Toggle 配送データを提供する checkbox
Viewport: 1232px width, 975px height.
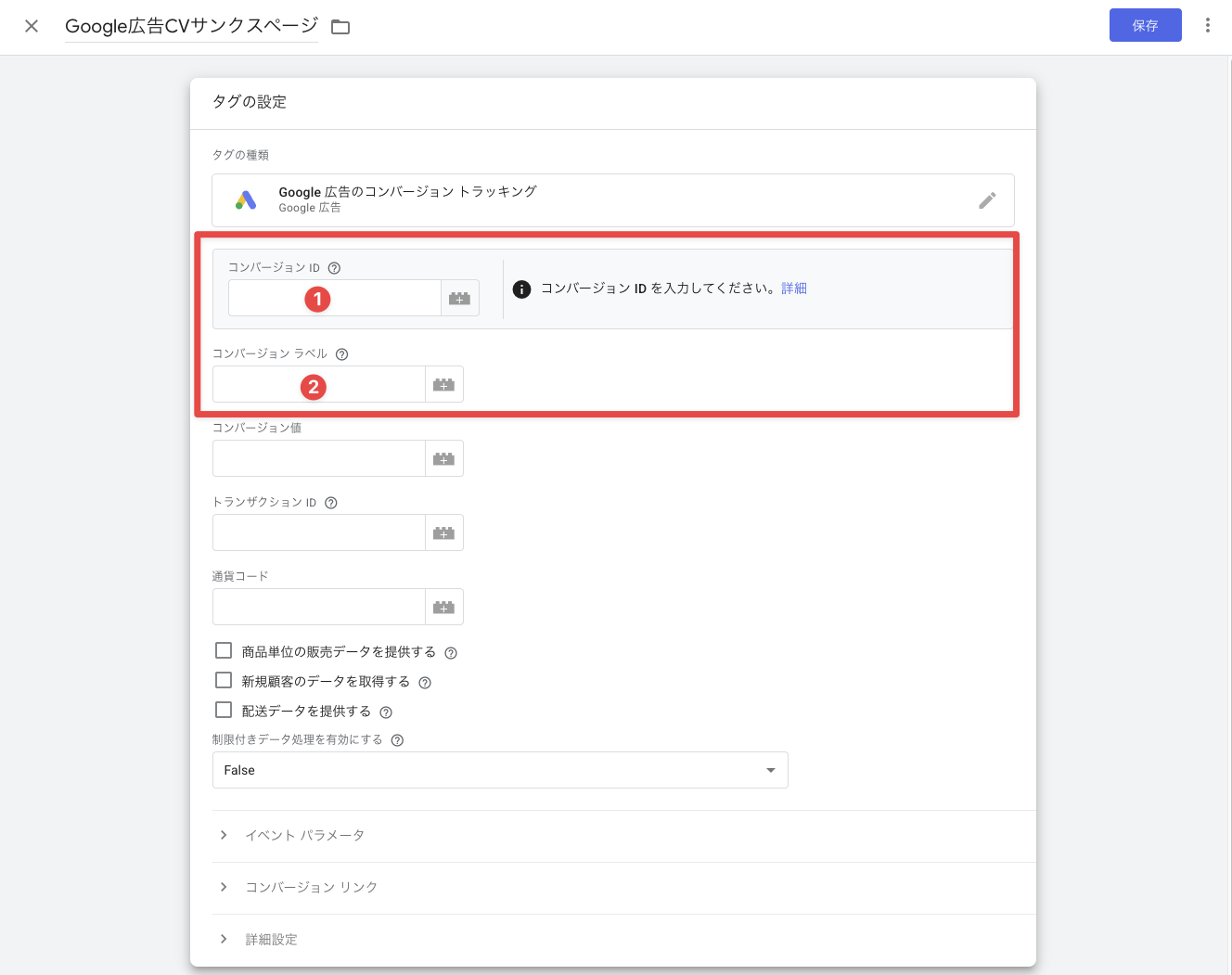224,710
